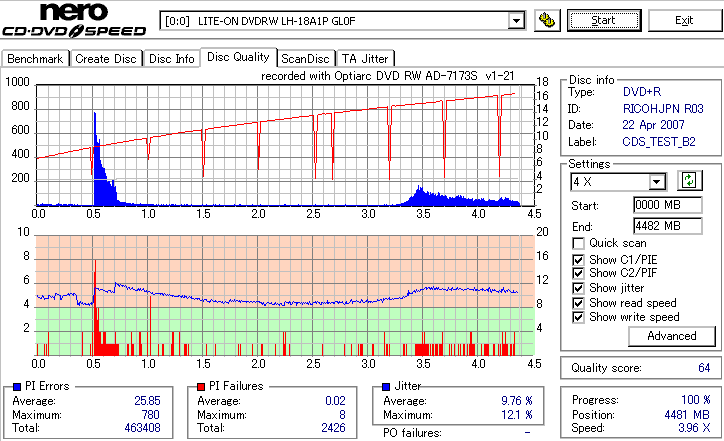Viewport: 724px width, 441px height.
Task: Uncheck Show C1/PIE checkbox
Action: click(578, 260)
